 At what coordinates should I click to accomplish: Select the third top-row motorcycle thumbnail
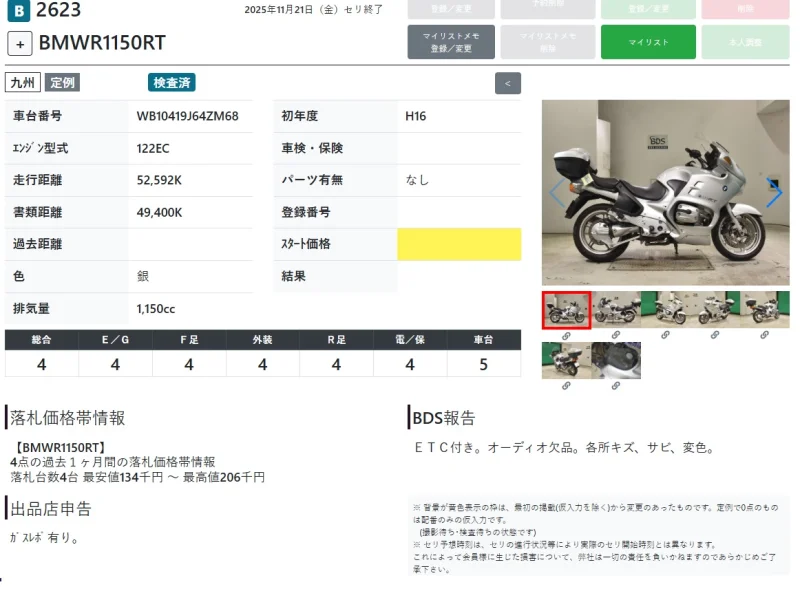tap(665, 309)
